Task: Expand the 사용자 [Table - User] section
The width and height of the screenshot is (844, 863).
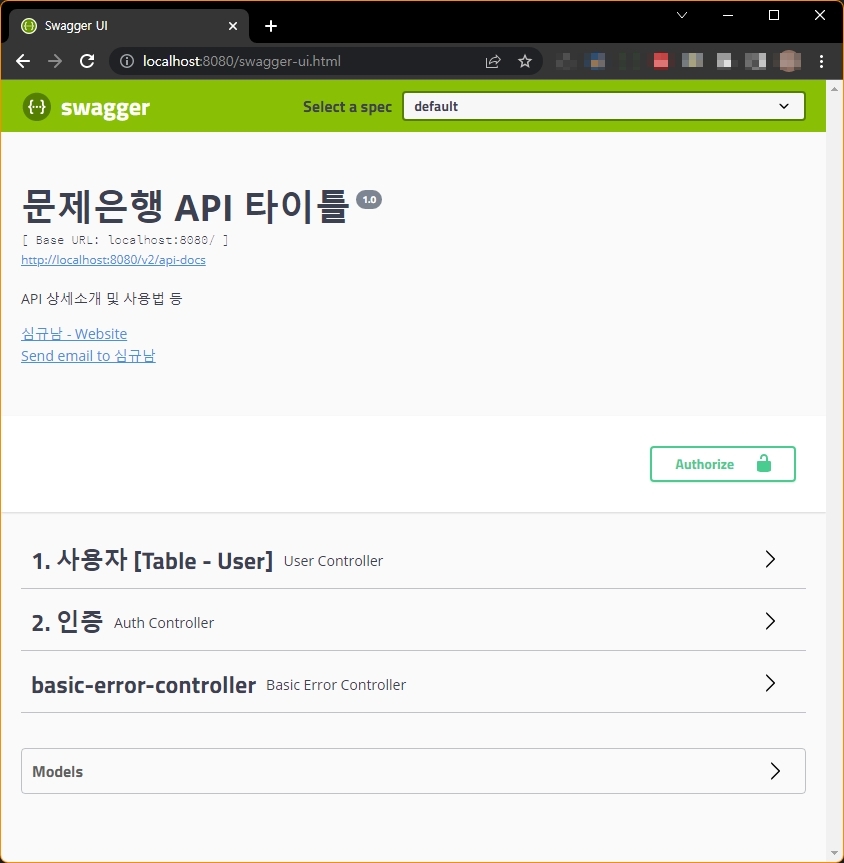Action: click(413, 560)
